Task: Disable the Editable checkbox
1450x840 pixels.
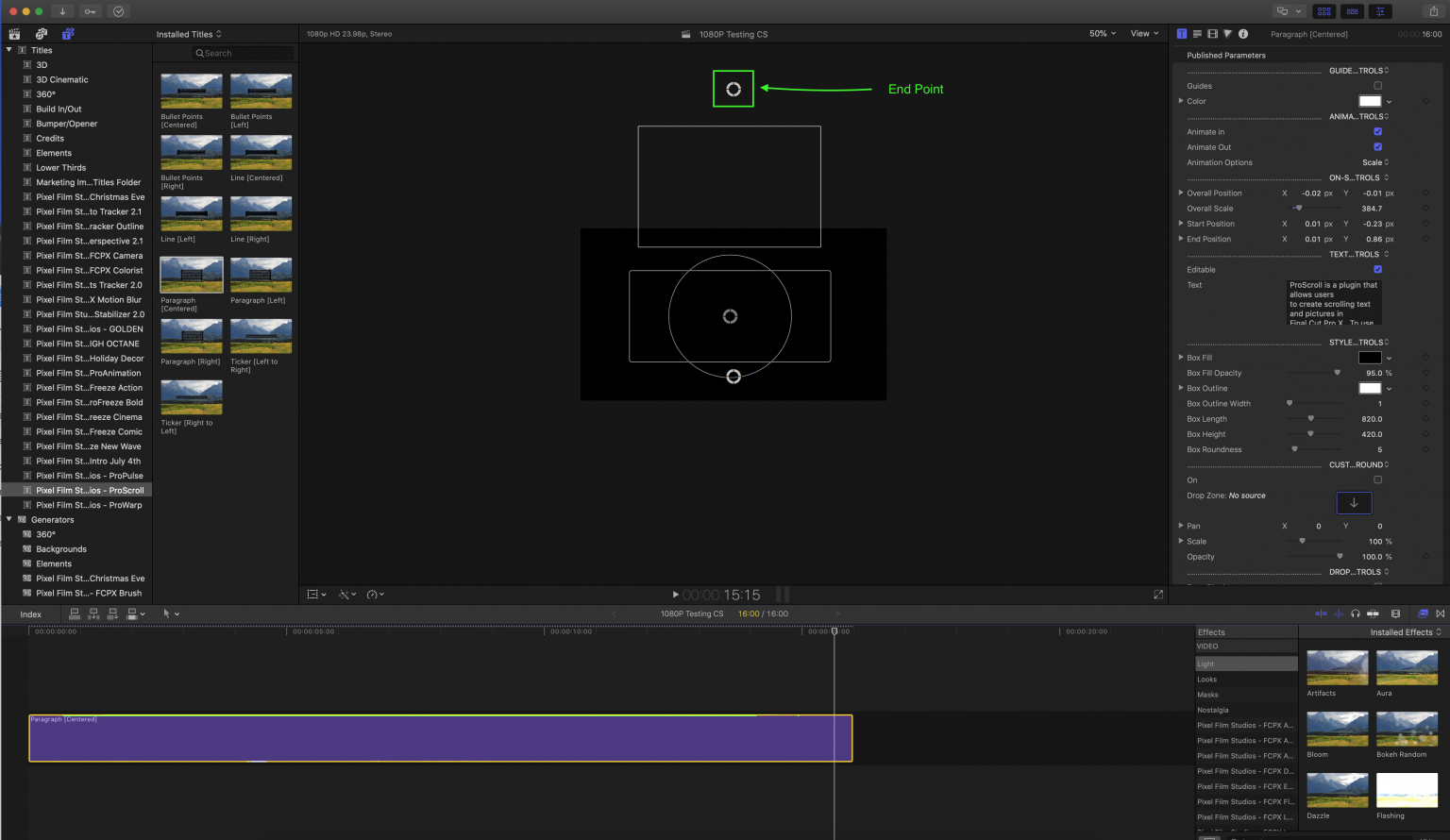Action: click(x=1377, y=270)
